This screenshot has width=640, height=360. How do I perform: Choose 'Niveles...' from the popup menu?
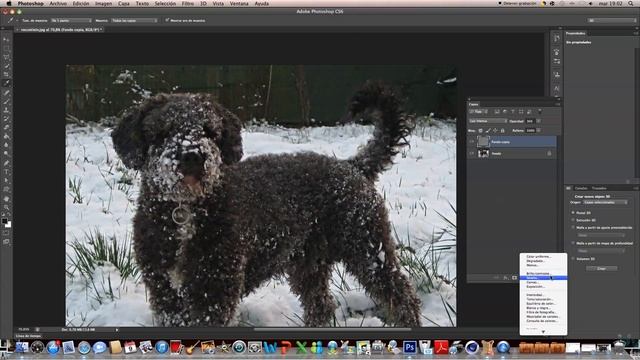(x=543, y=278)
